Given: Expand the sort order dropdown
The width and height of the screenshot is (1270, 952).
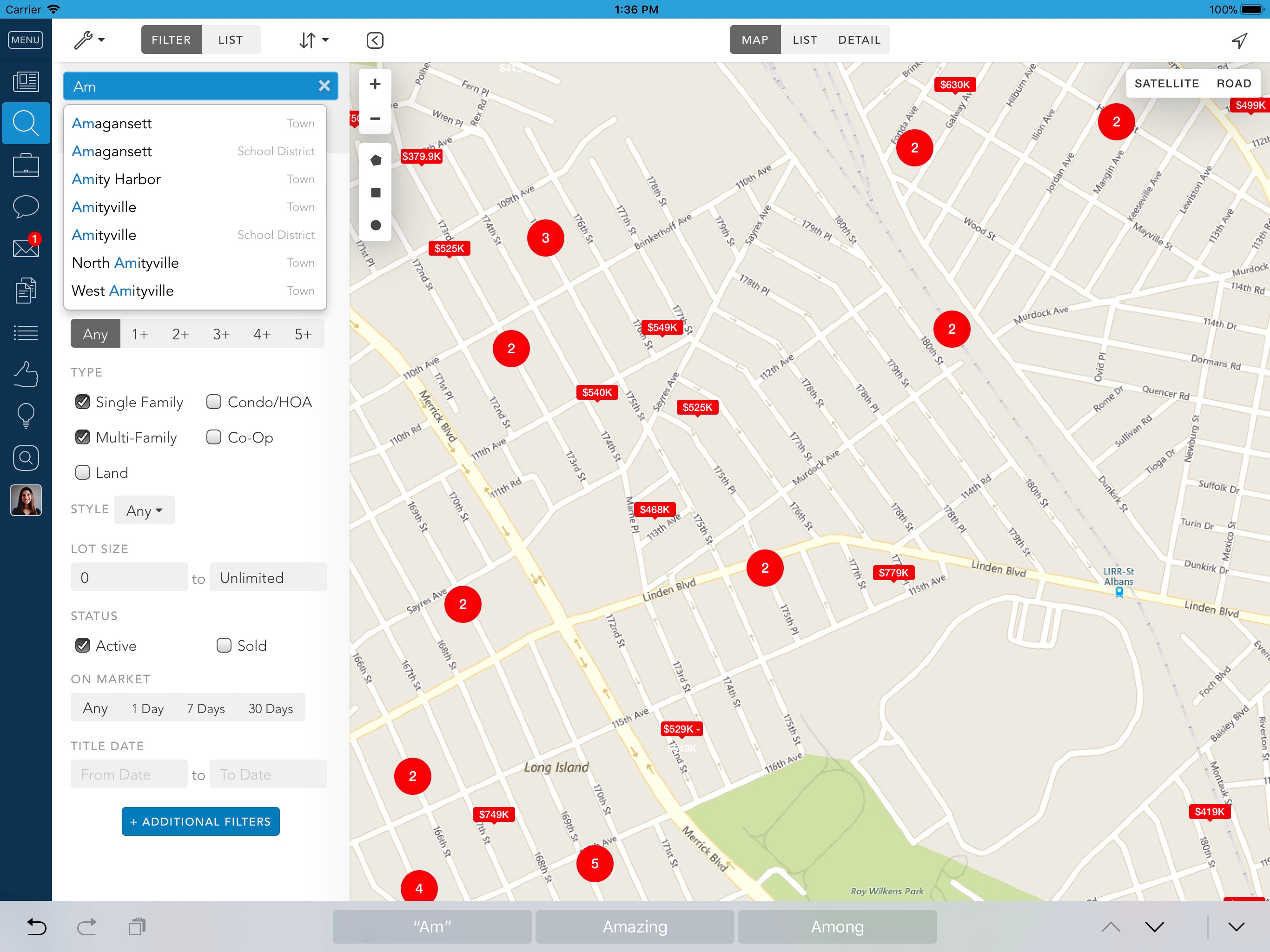Looking at the screenshot, I should tap(313, 40).
